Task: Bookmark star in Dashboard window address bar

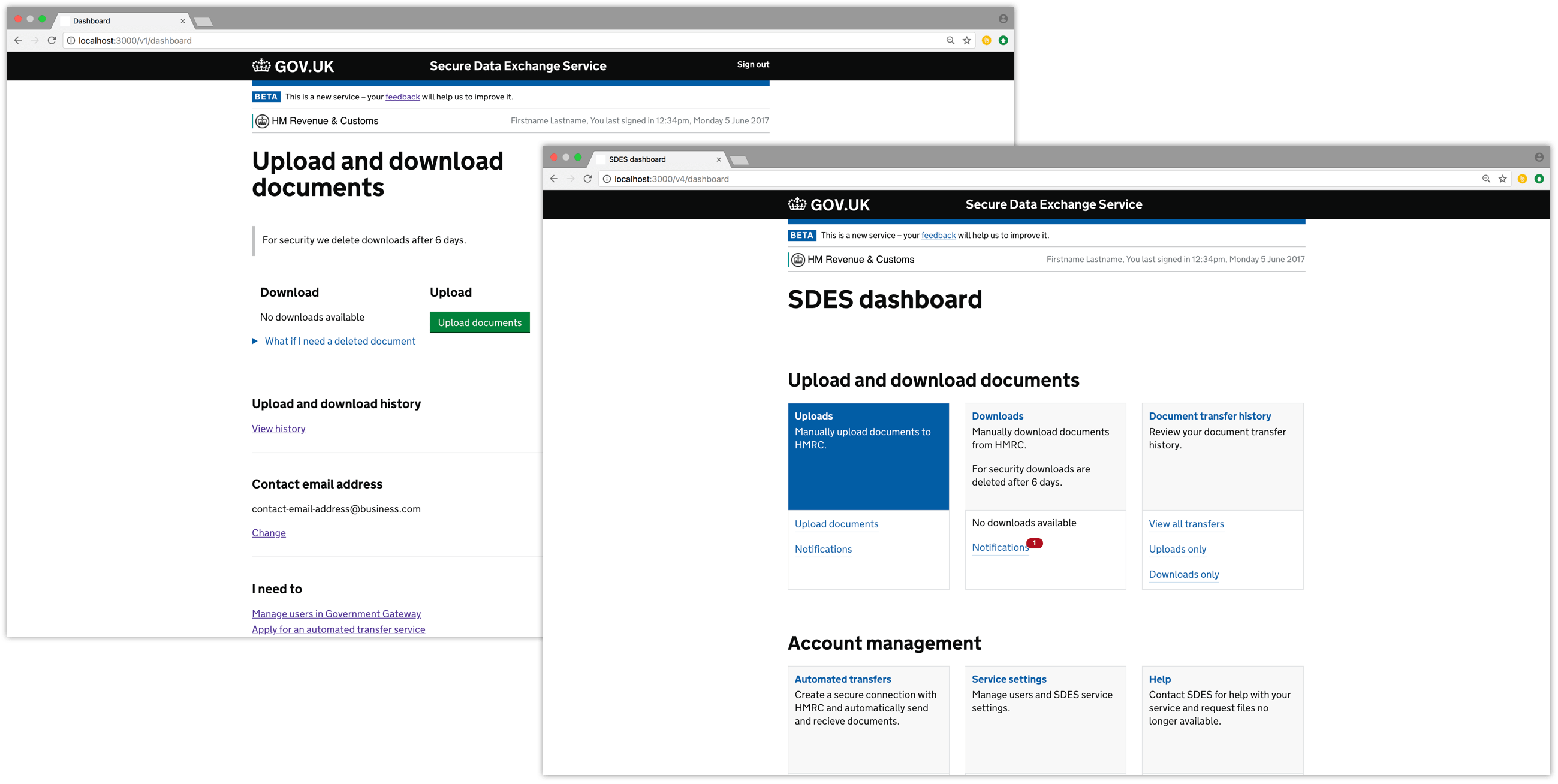Action: click(x=966, y=41)
